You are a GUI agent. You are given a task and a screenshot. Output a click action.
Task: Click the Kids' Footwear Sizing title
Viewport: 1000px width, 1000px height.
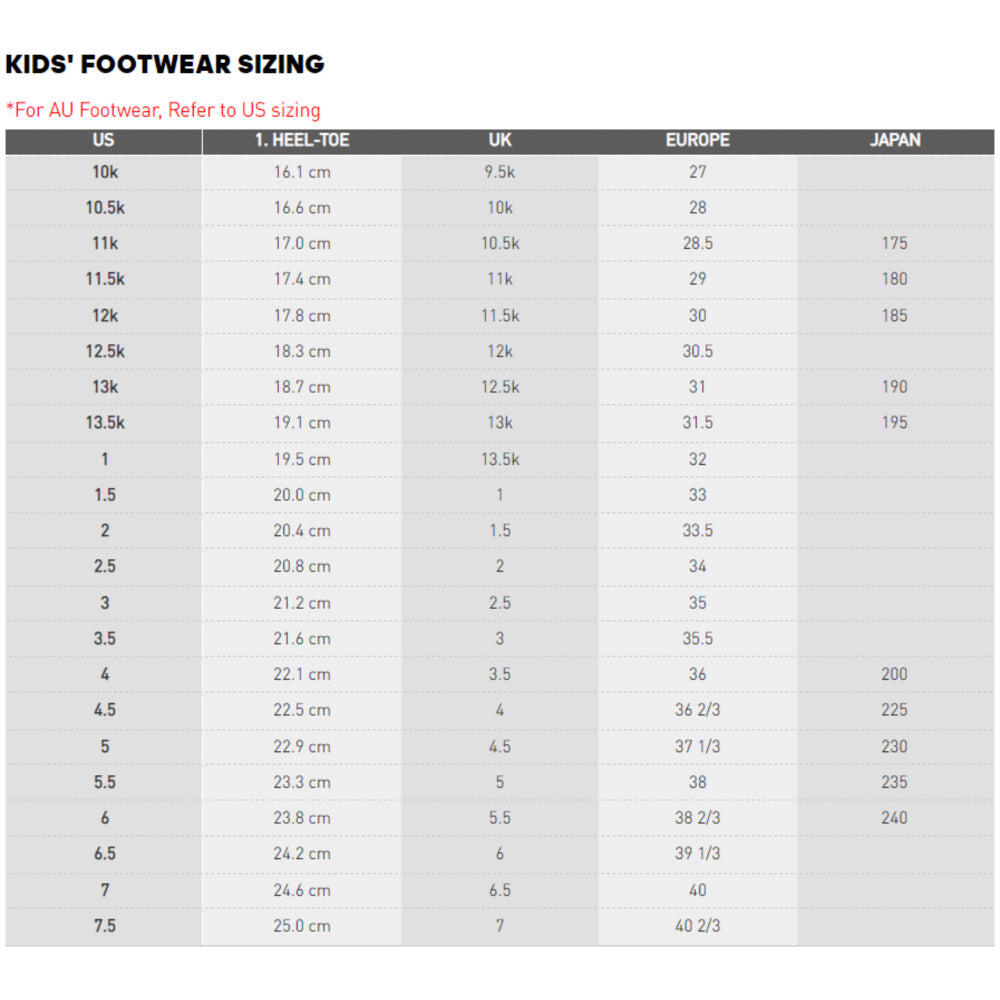(x=165, y=65)
